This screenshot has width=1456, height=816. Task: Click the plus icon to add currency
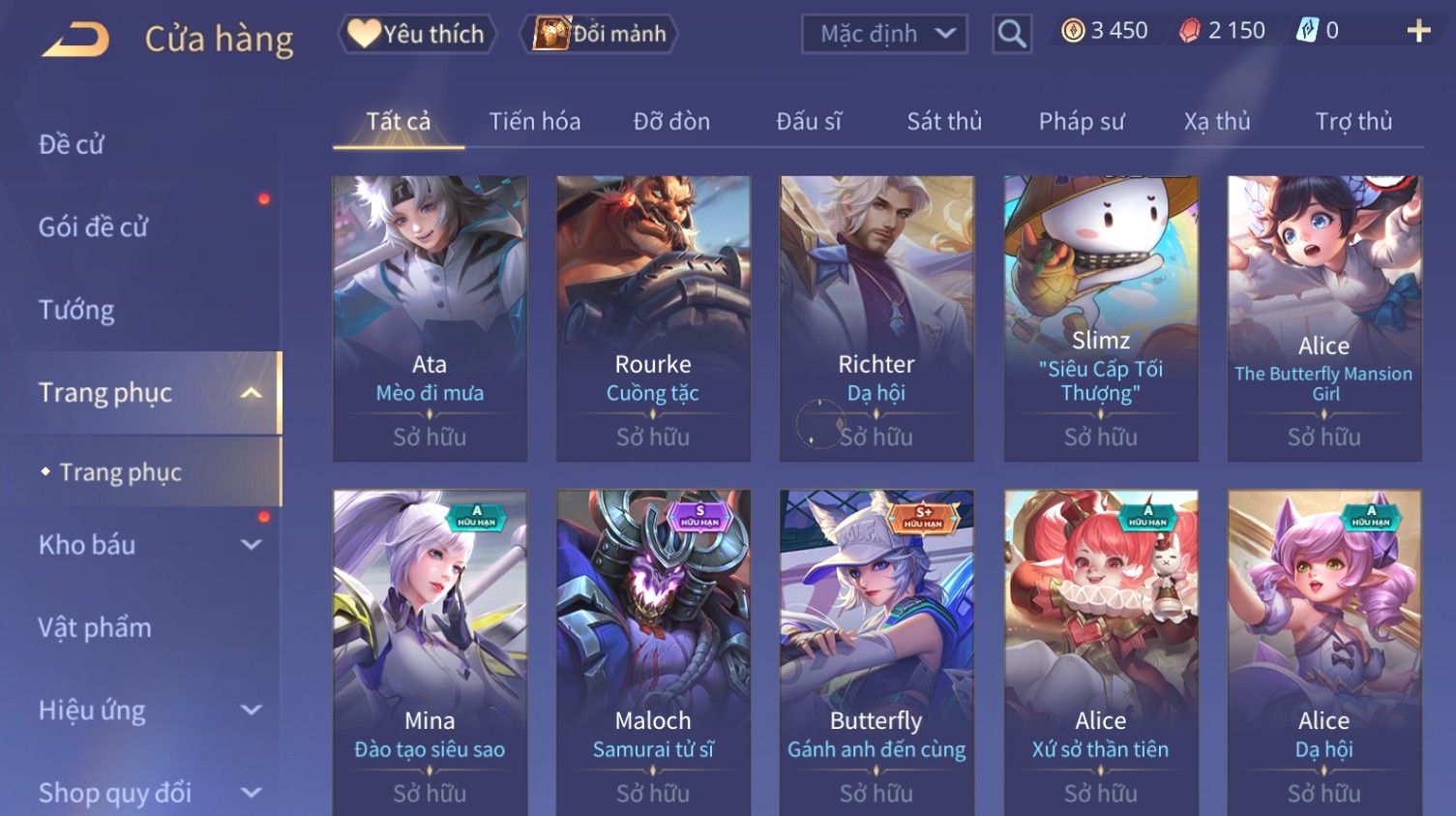(x=1418, y=31)
